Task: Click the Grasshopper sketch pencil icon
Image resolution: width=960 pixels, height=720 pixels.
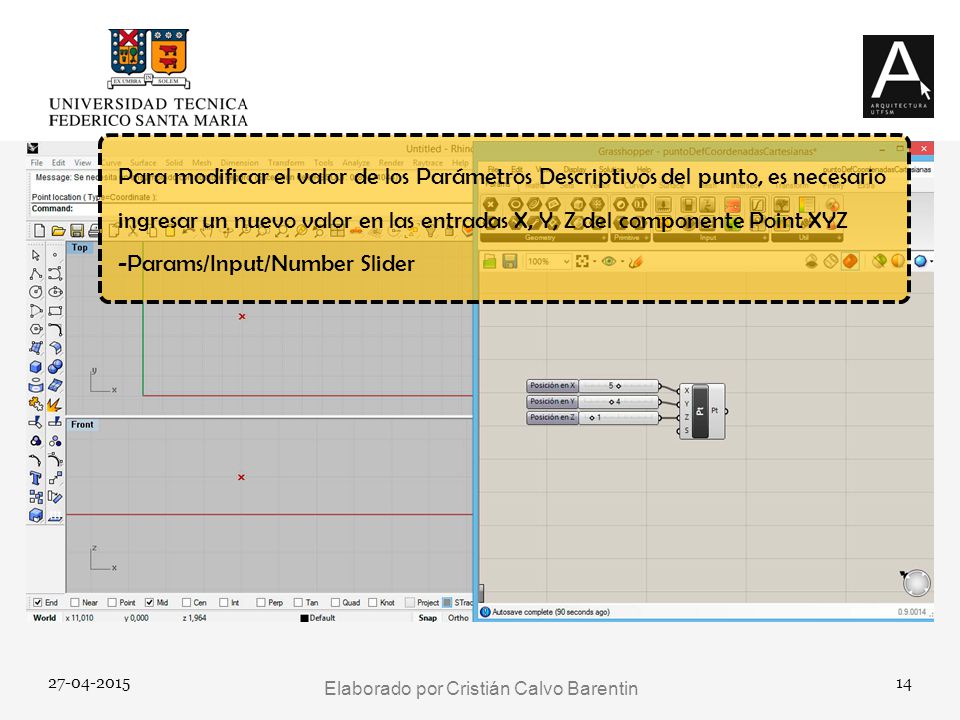Action: [x=636, y=261]
